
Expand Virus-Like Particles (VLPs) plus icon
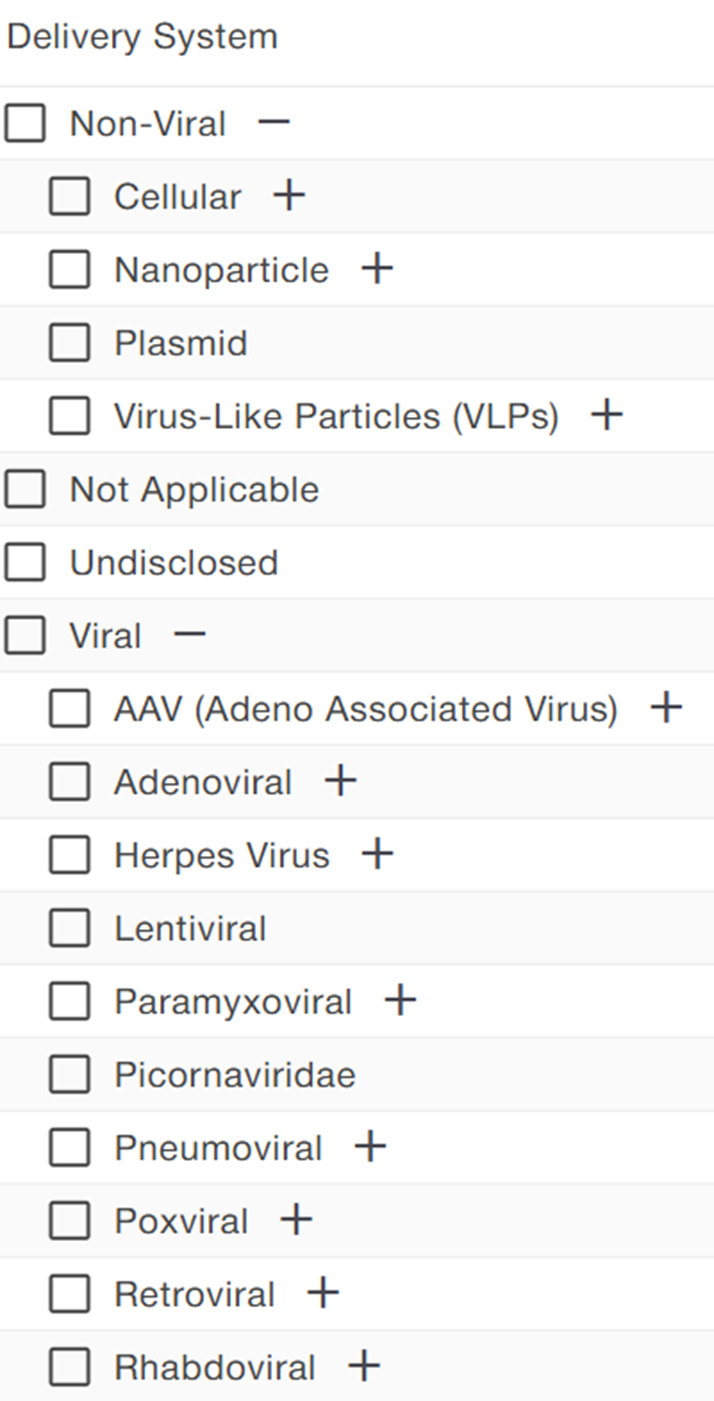(x=606, y=415)
